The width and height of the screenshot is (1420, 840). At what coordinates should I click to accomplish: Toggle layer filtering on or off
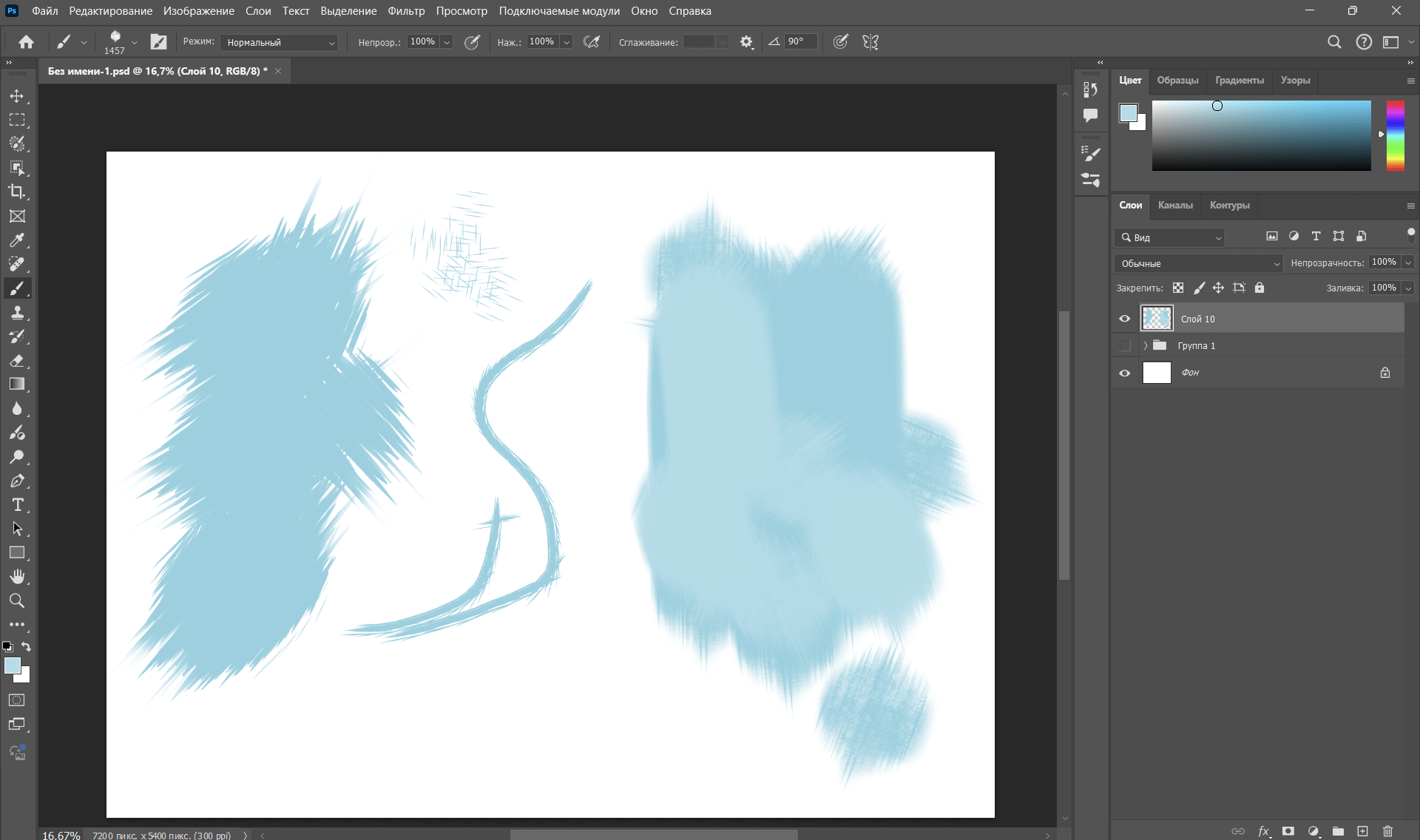pyautogui.click(x=1410, y=235)
